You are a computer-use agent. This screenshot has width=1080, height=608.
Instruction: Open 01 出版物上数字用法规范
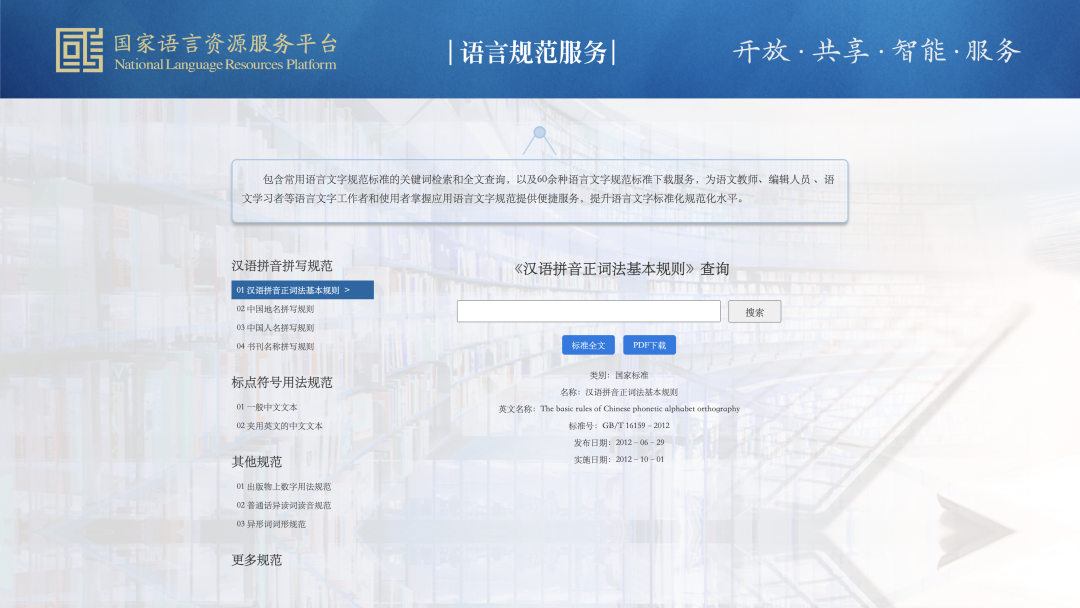(x=283, y=488)
